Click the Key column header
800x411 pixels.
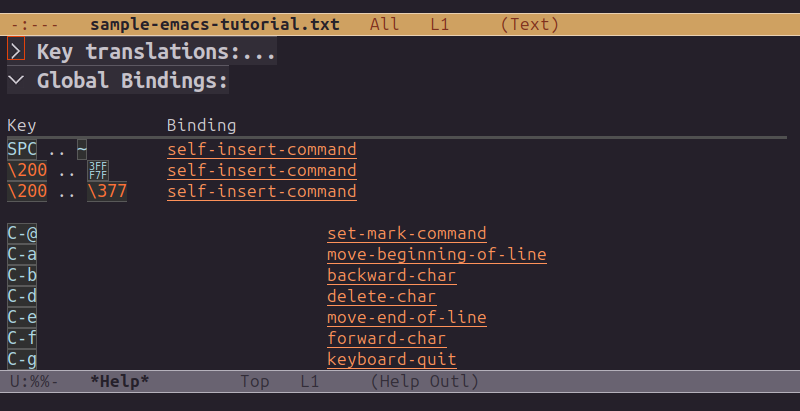click(22, 126)
